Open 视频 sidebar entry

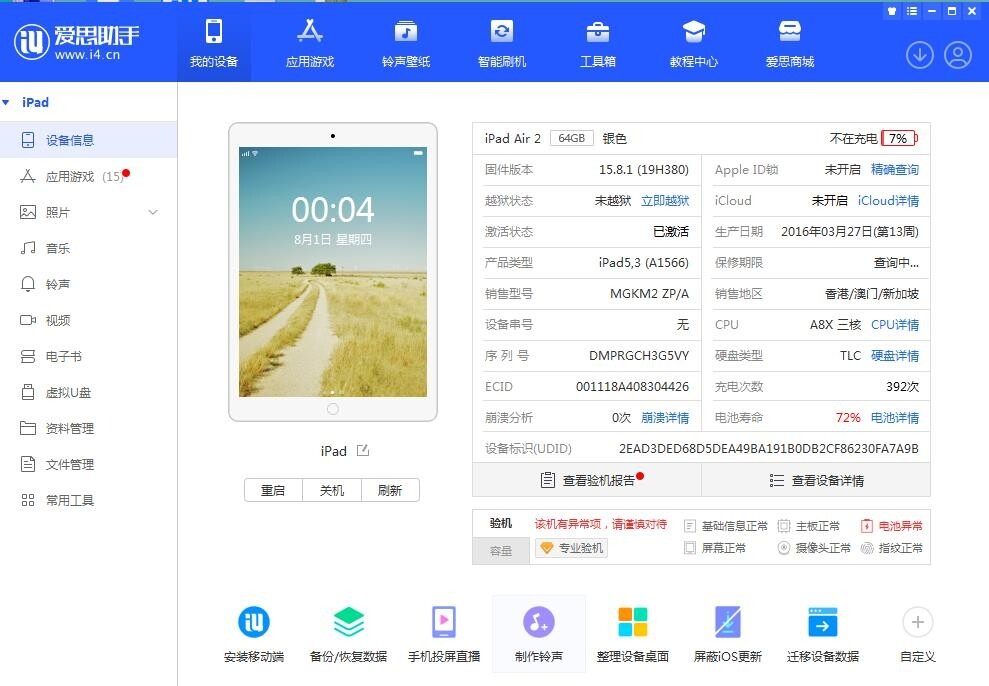click(88, 320)
